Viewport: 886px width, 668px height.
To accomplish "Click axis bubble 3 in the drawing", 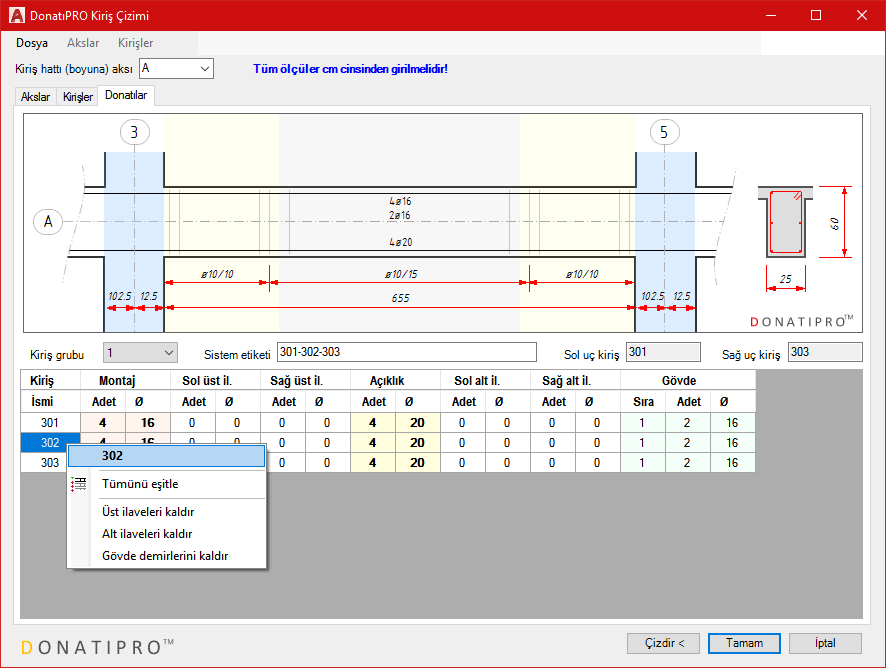I will pos(134,132).
